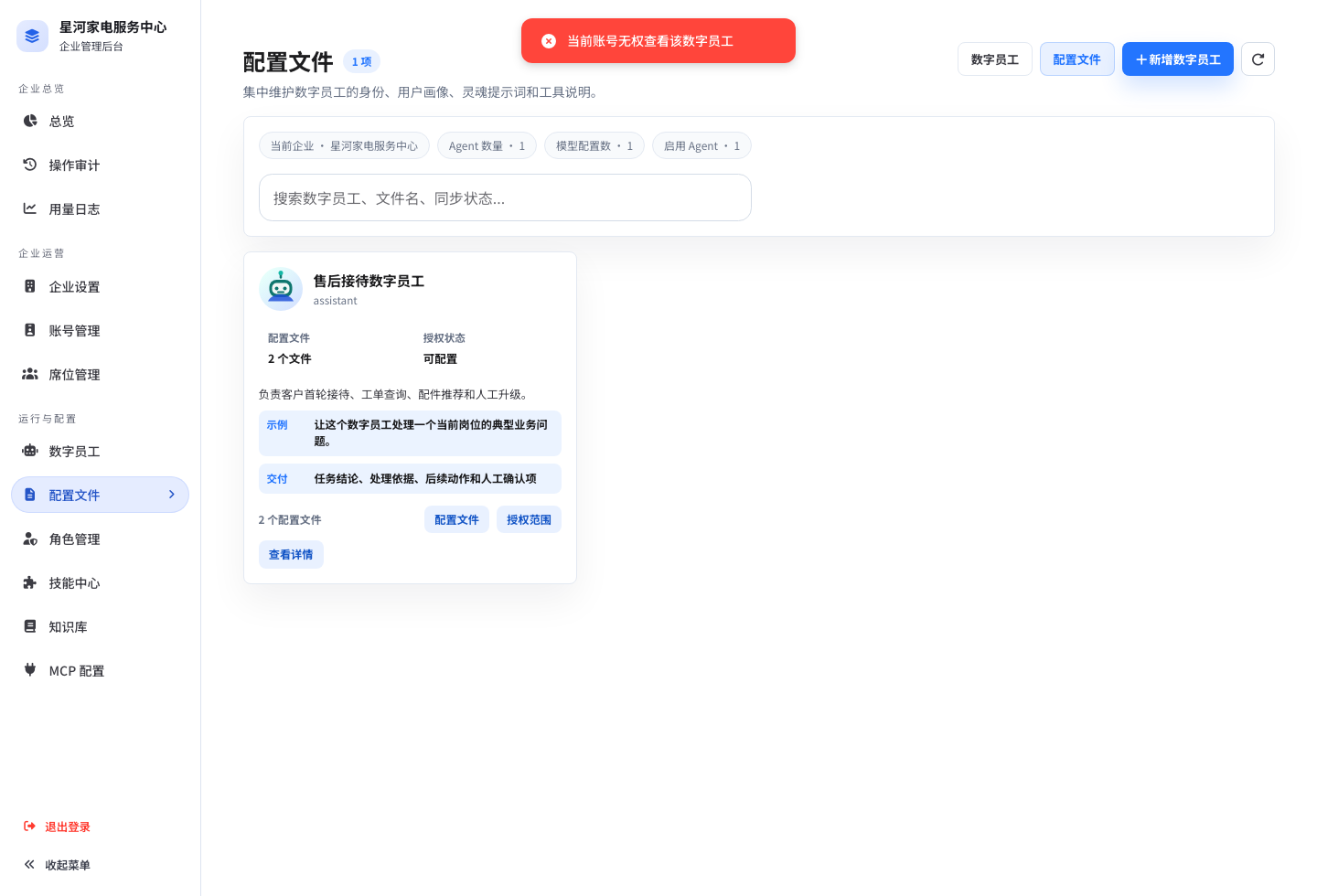Screen dimensions: 1317x896
Task: Click the 席位管理 people icon
Action: coord(30,374)
